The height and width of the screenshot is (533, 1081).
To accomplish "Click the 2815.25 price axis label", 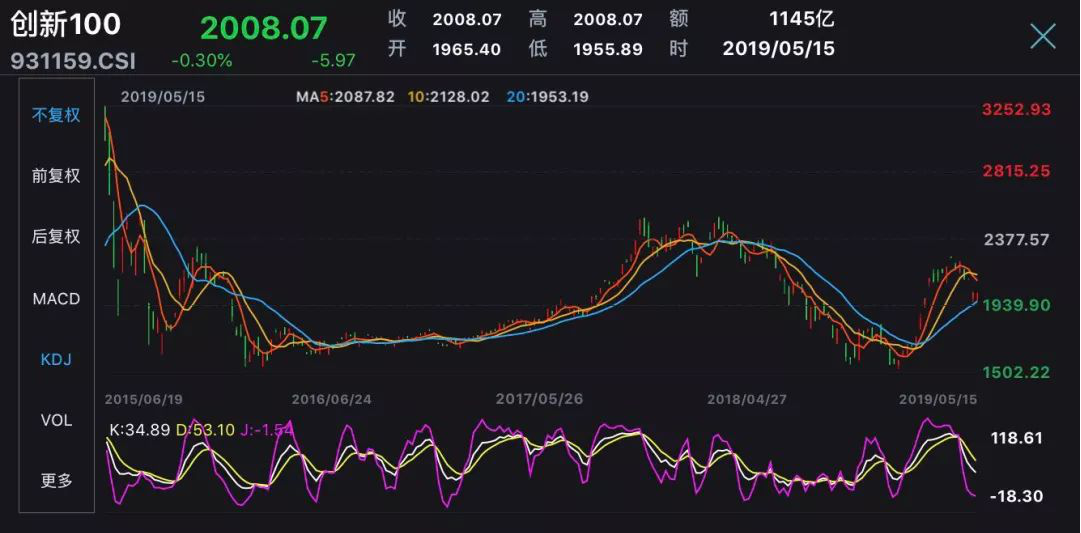I will (x=1018, y=170).
